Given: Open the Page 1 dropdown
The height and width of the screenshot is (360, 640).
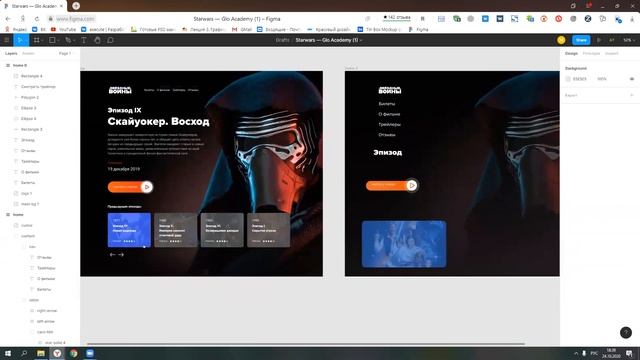Looking at the screenshot, I should (x=65, y=53).
